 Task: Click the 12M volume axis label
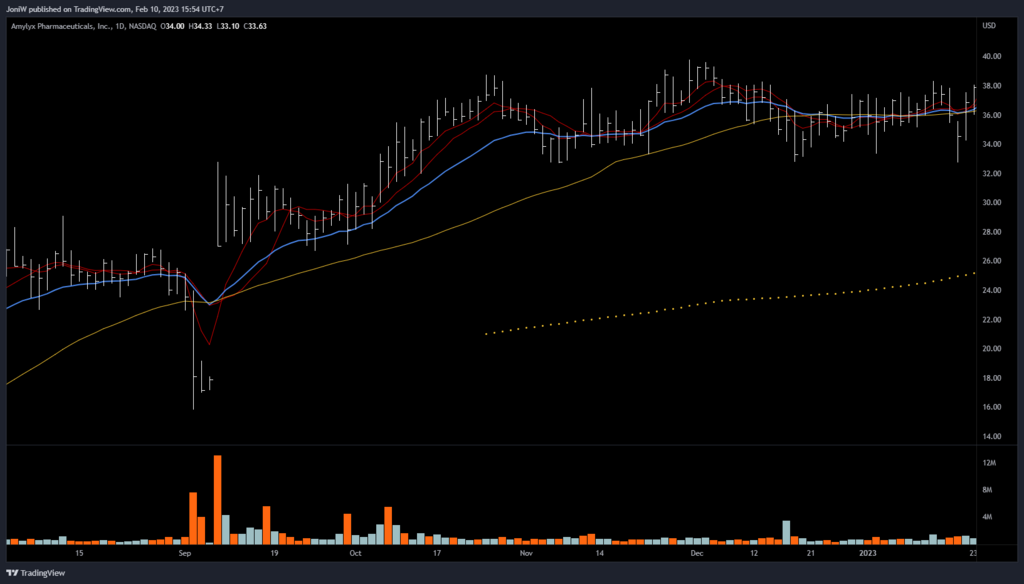click(990, 464)
